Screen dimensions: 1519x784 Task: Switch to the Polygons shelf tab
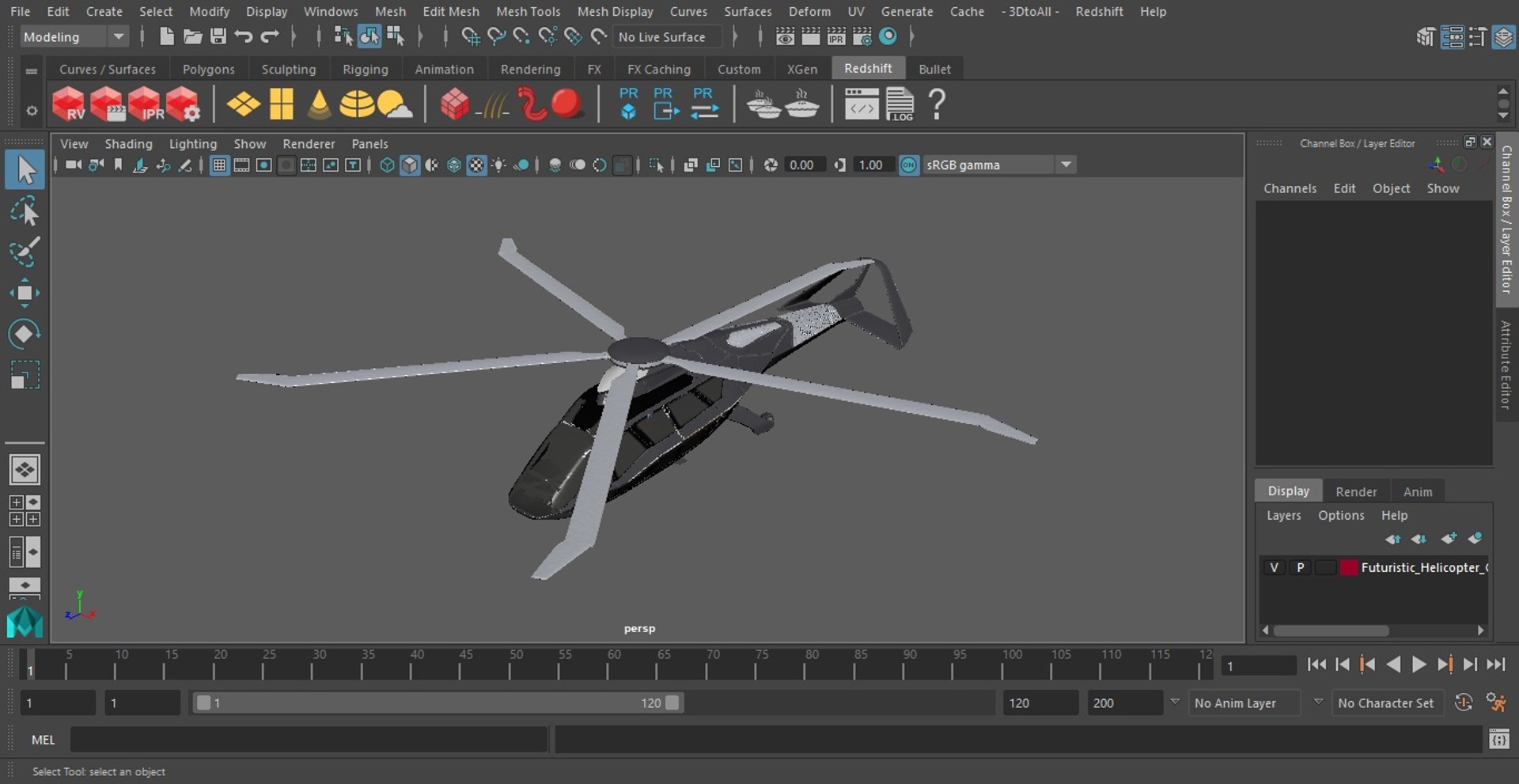[x=208, y=69]
